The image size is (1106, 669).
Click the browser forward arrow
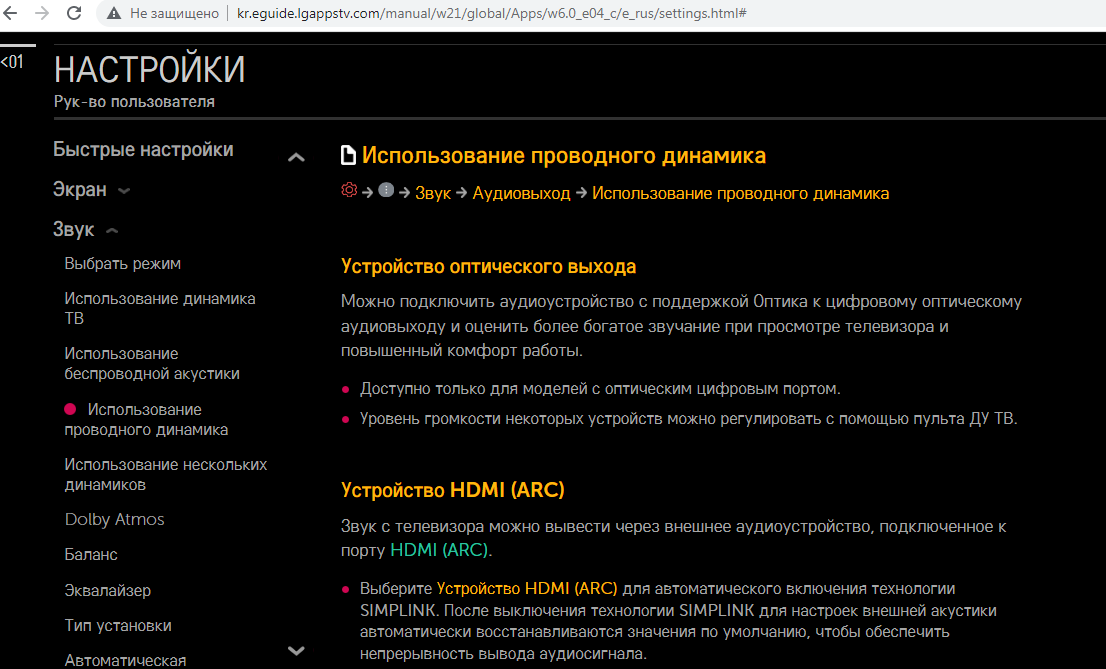(42, 14)
